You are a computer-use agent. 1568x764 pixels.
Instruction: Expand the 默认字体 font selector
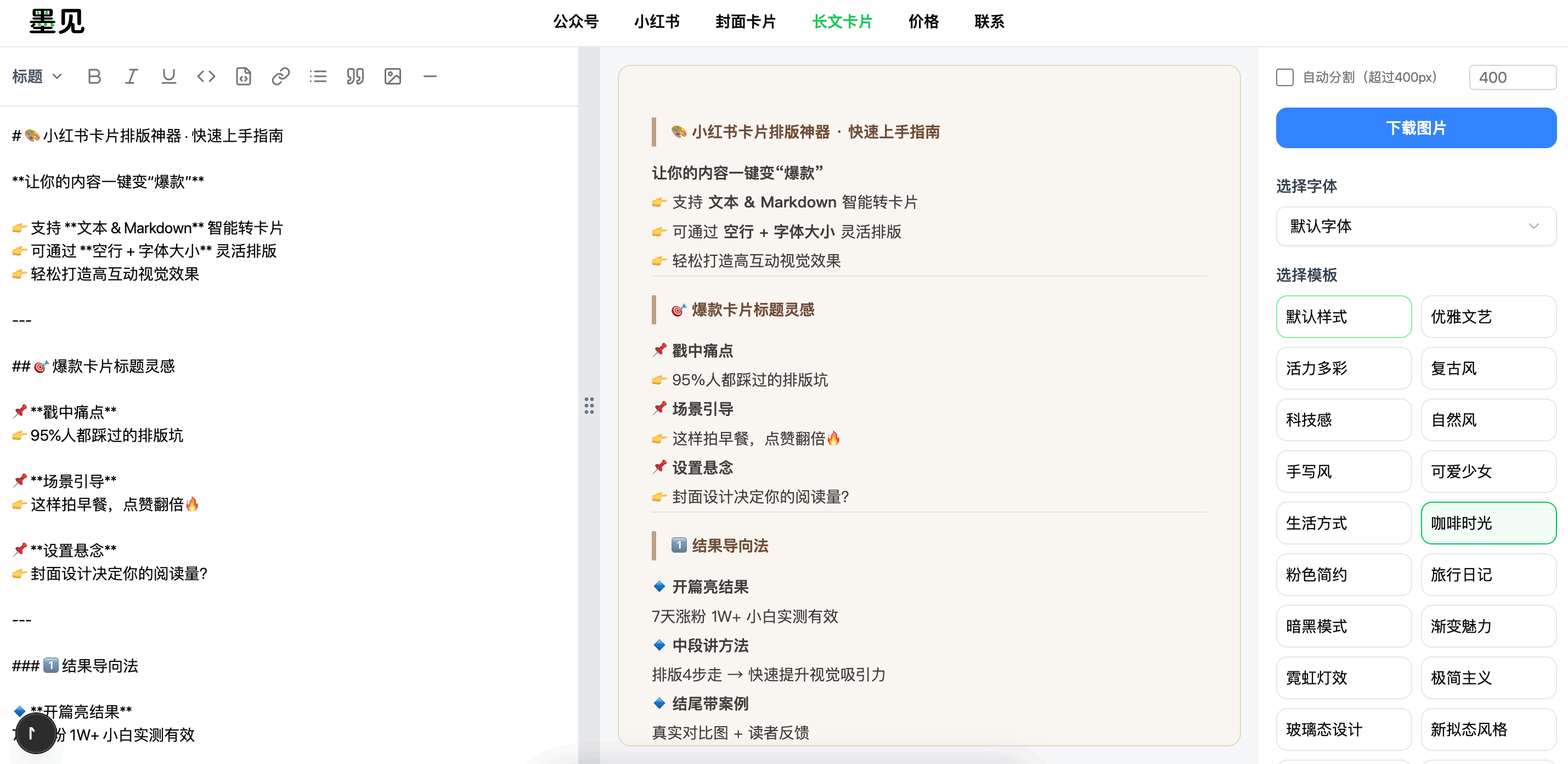tap(1415, 227)
